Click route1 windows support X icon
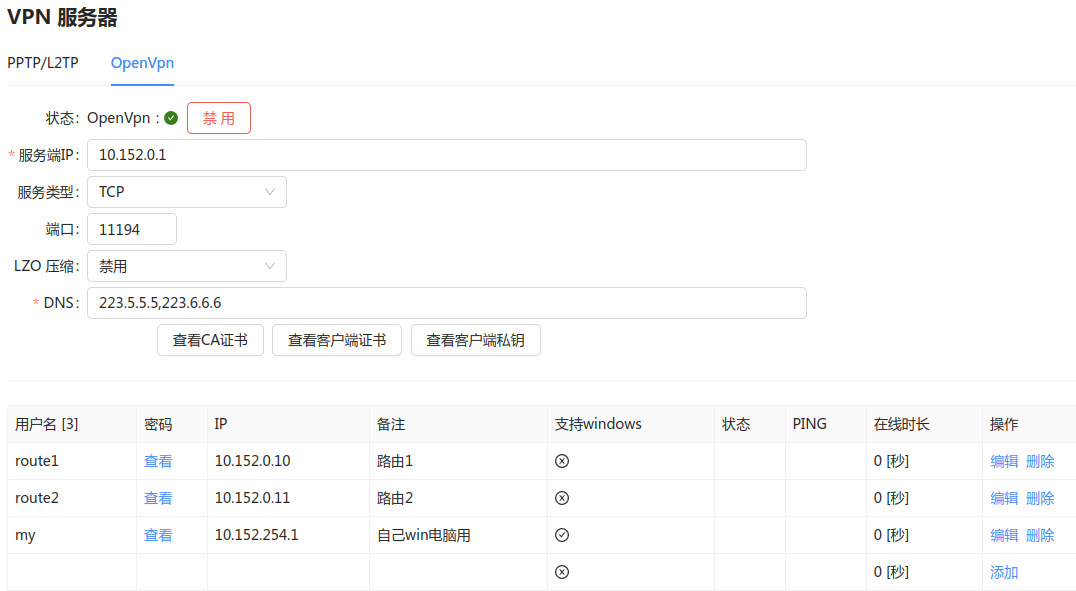This screenshot has width=1076, height=591. click(562, 461)
